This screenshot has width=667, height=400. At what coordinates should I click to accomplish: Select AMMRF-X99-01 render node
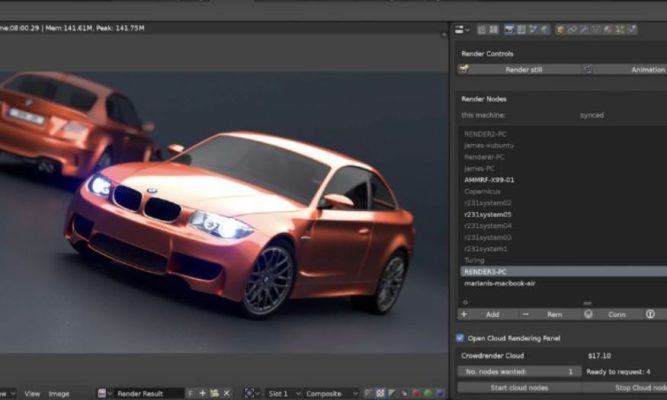click(489, 180)
